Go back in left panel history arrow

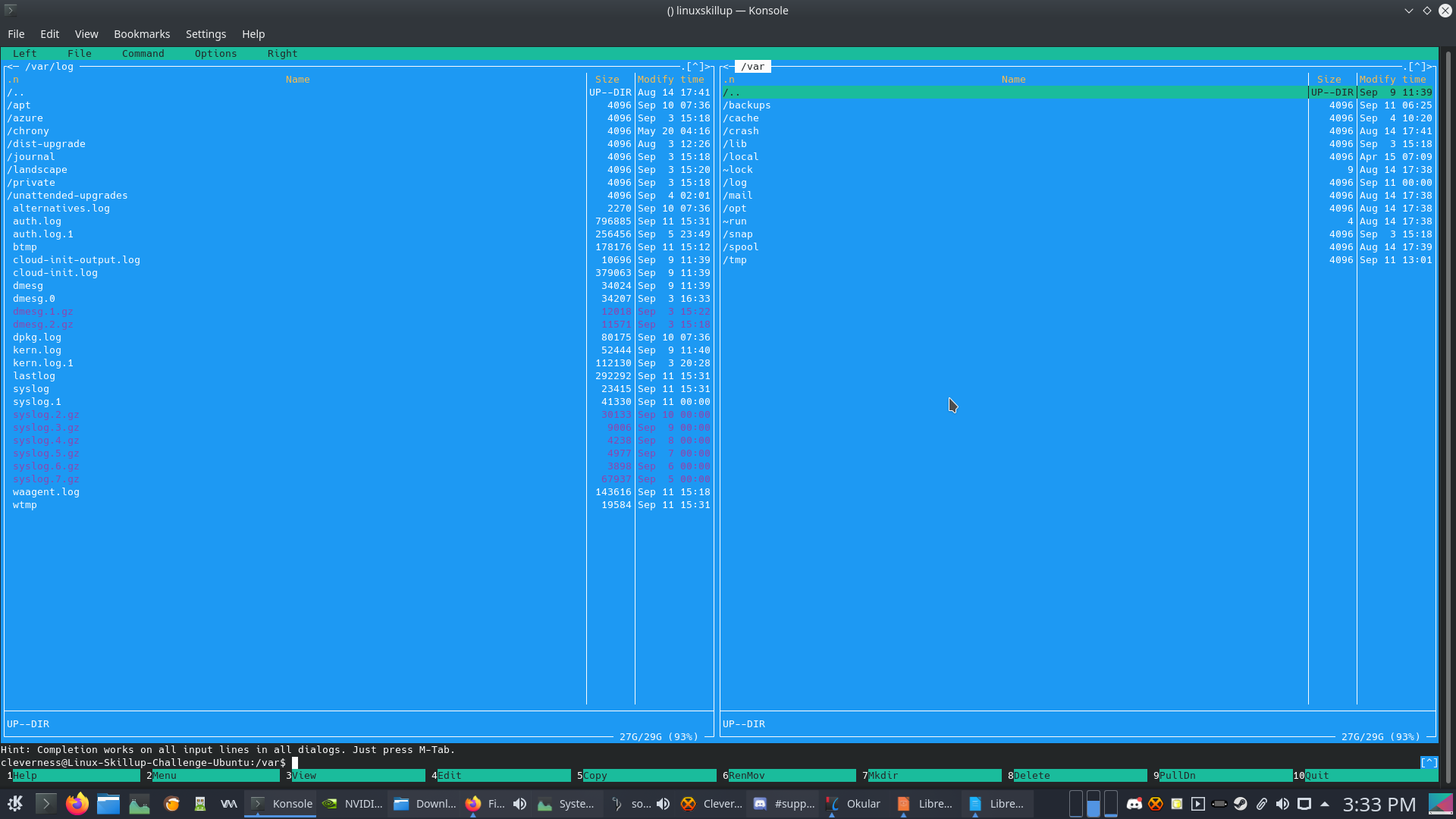[9, 67]
